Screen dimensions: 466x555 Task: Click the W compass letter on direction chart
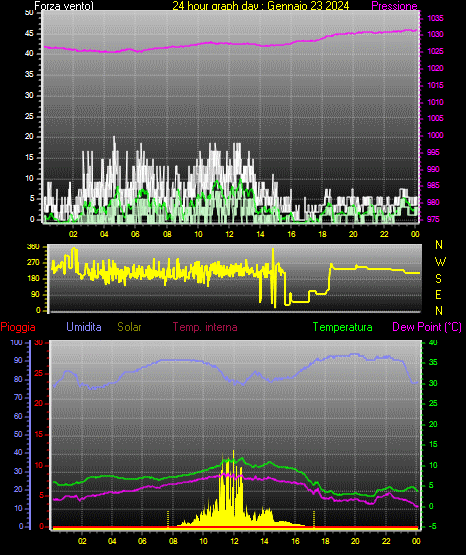coord(440,262)
